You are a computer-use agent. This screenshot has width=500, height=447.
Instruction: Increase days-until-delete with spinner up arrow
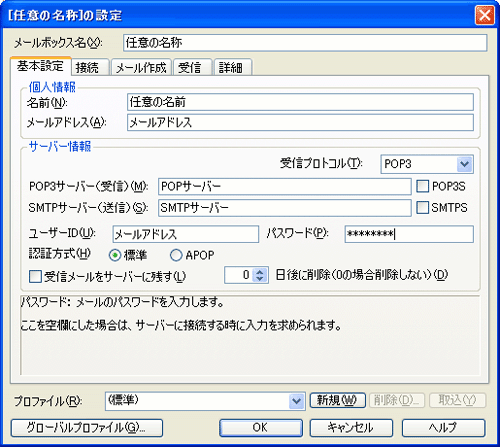click(260, 271)
